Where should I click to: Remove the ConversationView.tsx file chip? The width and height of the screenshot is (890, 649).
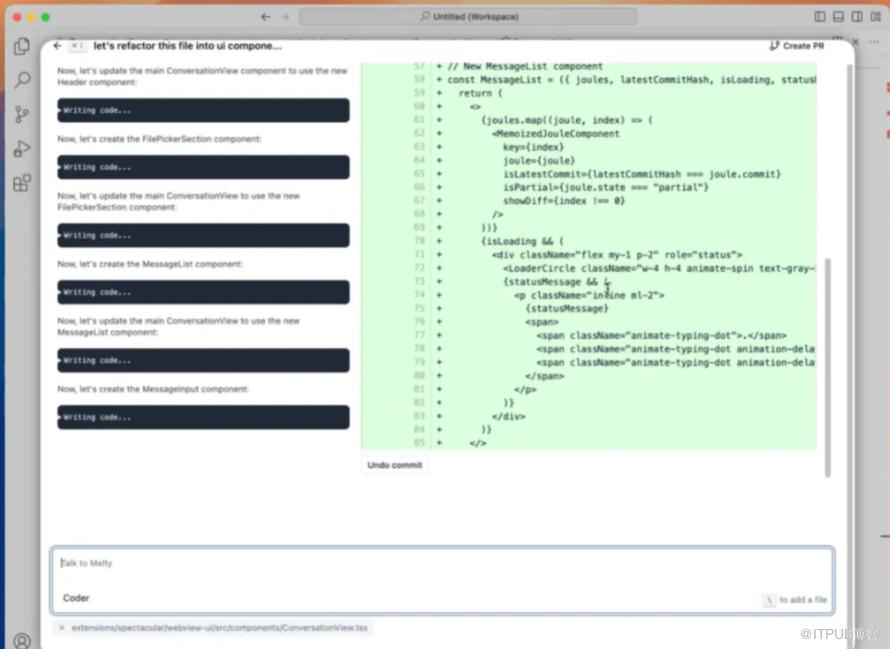(x=61, y=628)
